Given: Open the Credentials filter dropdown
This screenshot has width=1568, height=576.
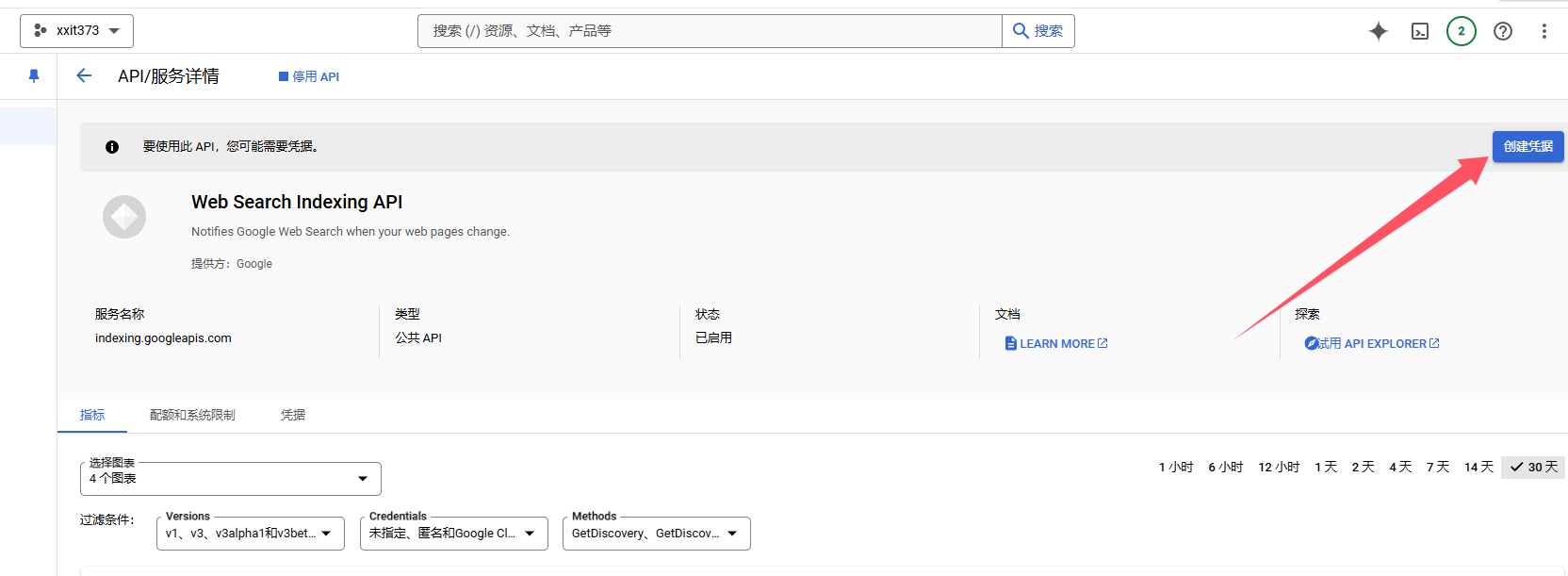Looking at the screenshot, I should pos(454,534).
